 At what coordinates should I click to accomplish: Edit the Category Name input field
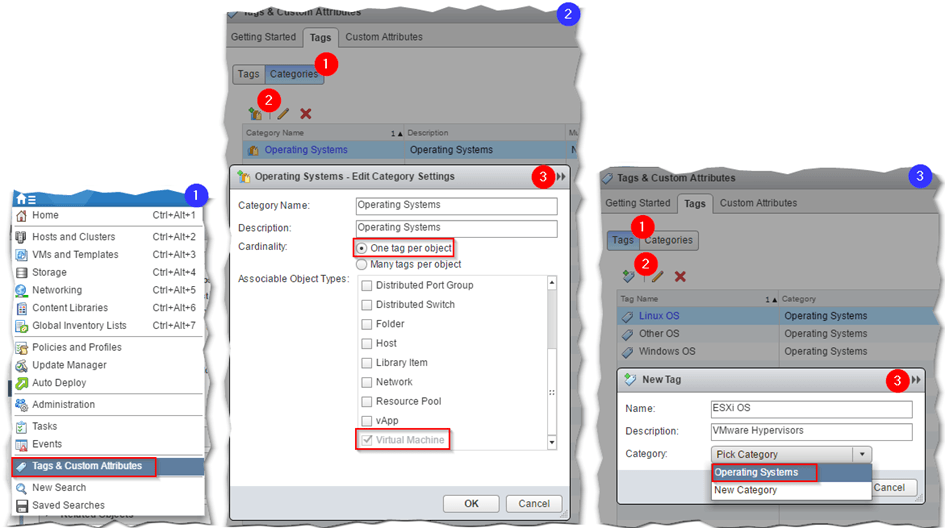(x=456, y=206)
